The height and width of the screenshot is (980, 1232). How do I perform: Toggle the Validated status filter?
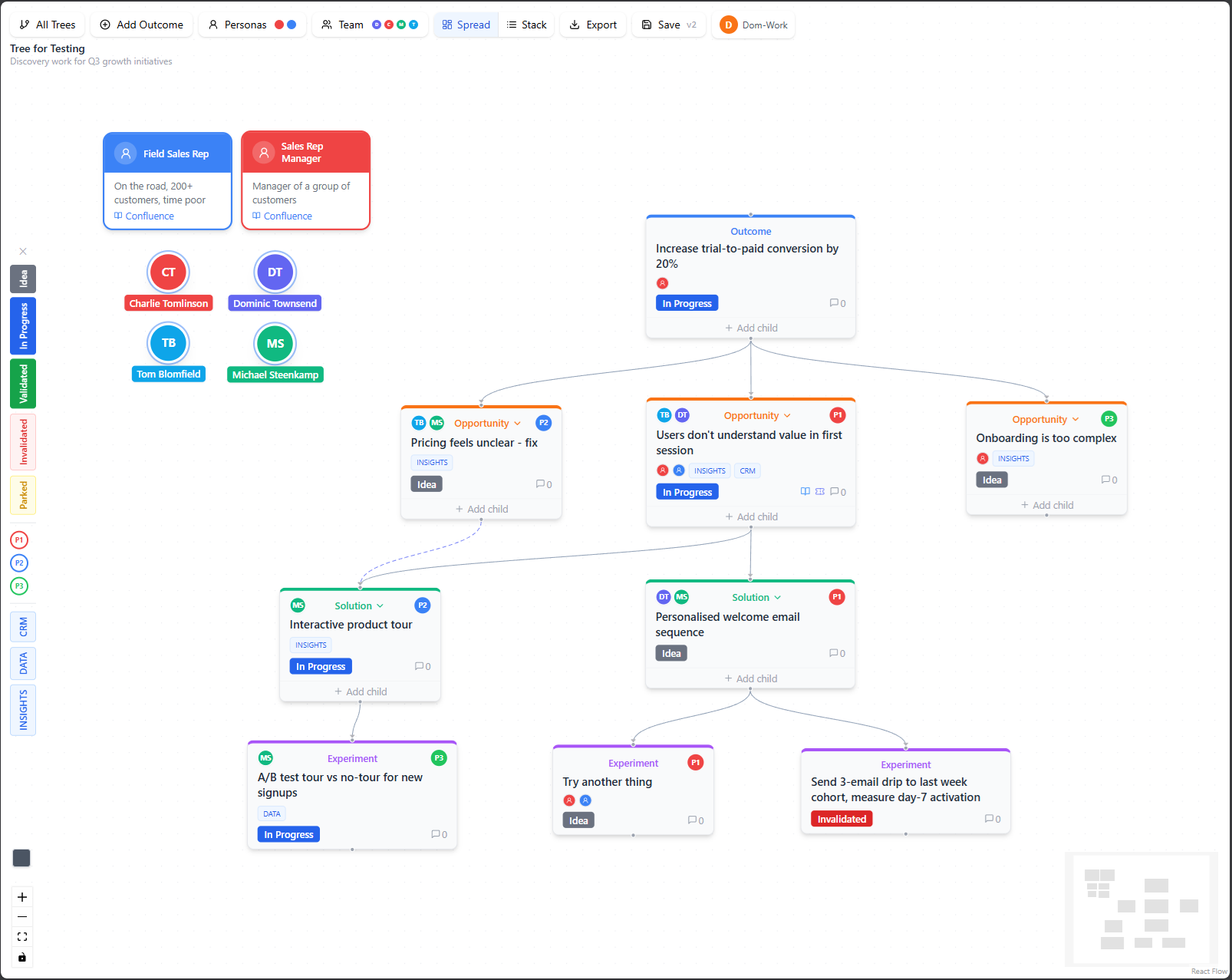pos(23,384)
